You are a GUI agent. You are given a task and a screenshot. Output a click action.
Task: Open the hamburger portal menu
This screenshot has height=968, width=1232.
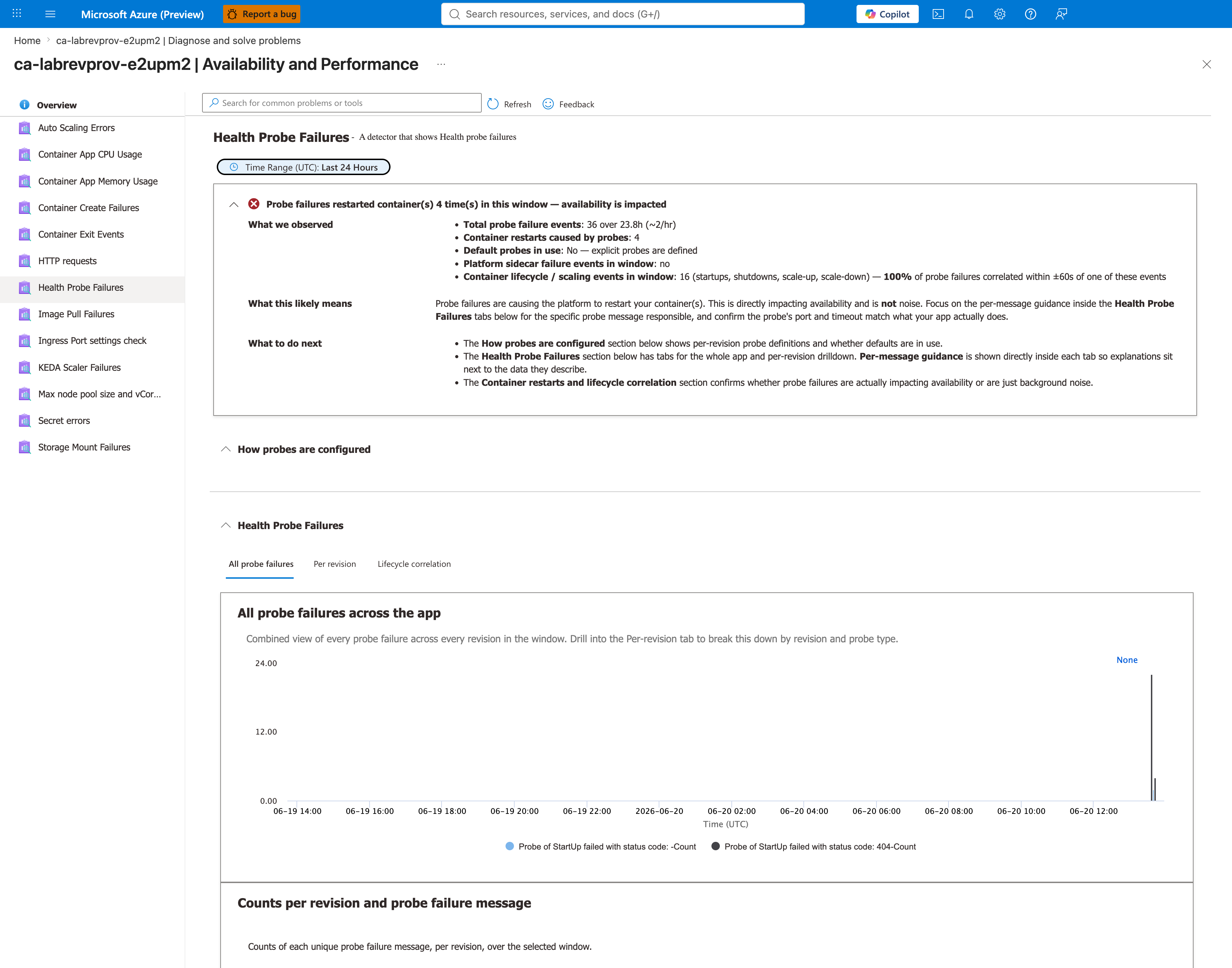pos(50,14)
